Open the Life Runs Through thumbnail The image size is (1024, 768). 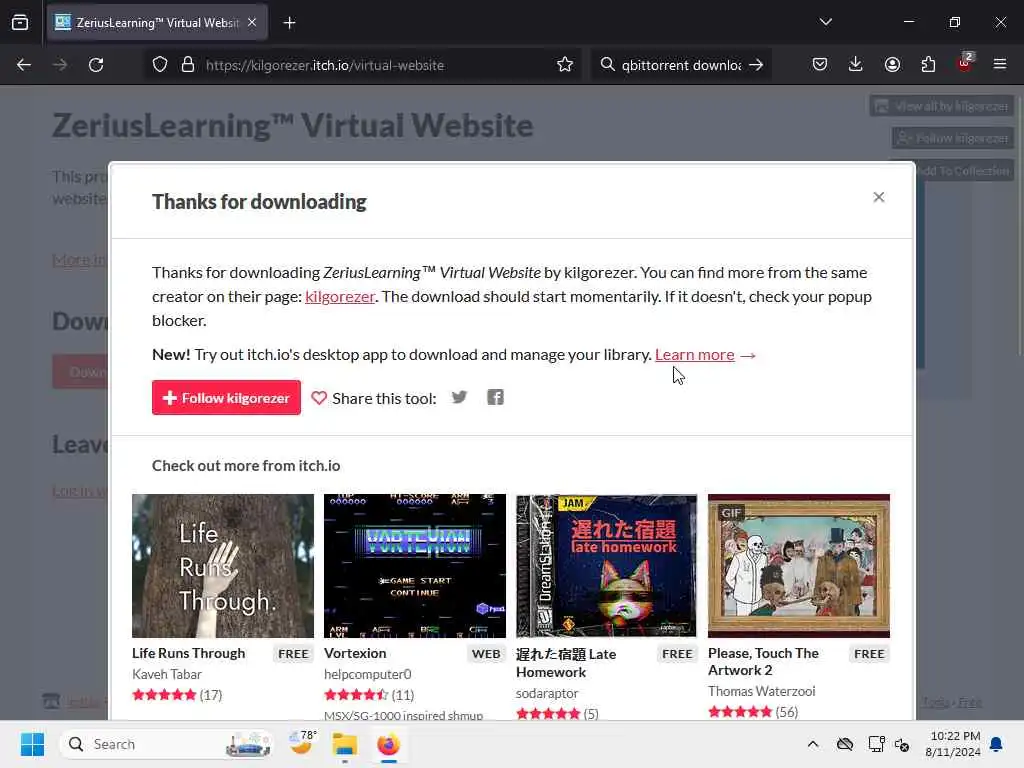(x=223, y=566)
